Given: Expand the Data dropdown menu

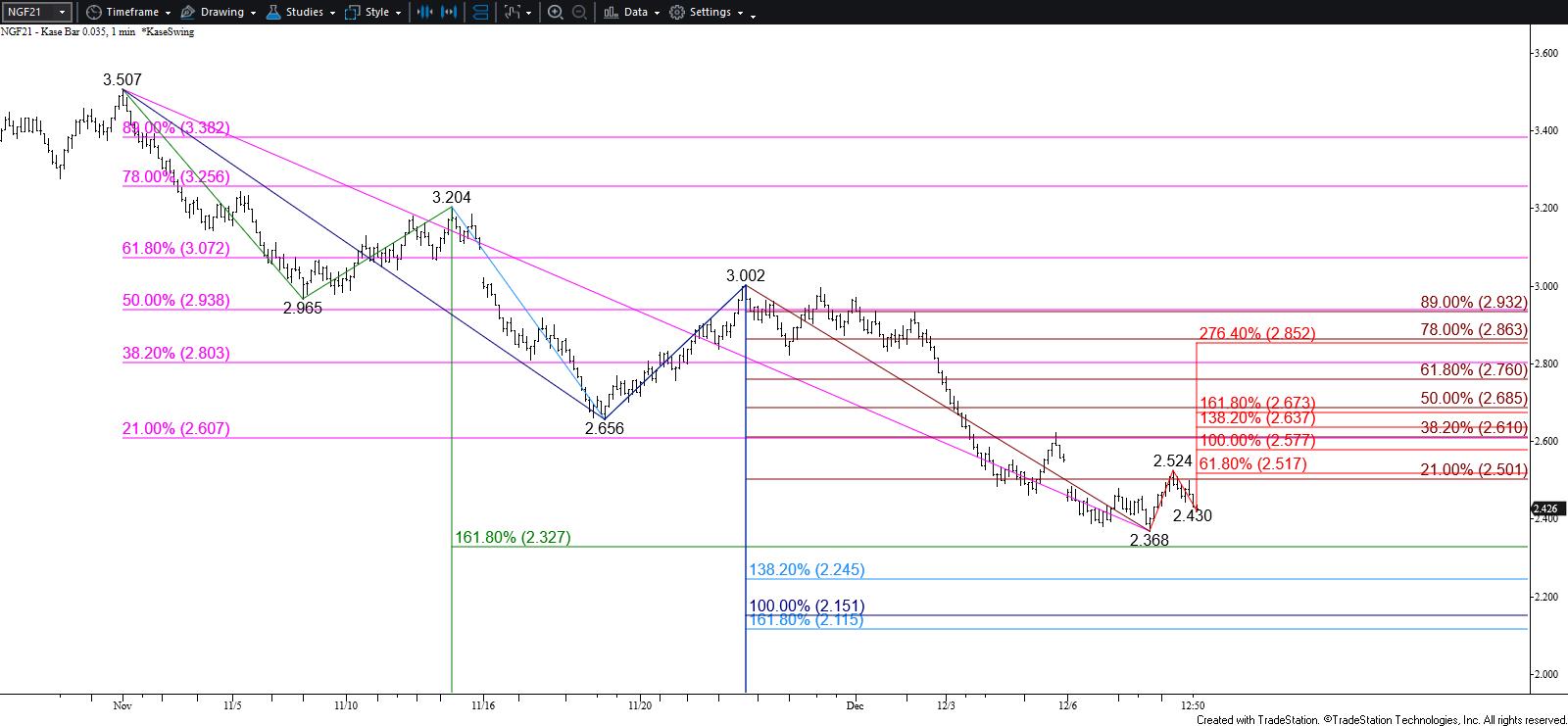Looking at the screenshot, I should pos(657,13).
